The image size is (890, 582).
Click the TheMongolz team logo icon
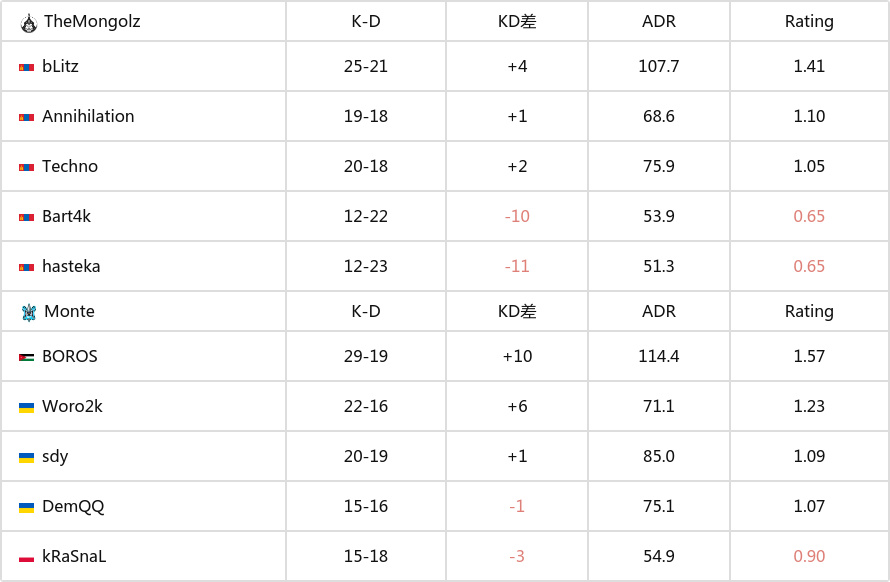pos(28,23)
